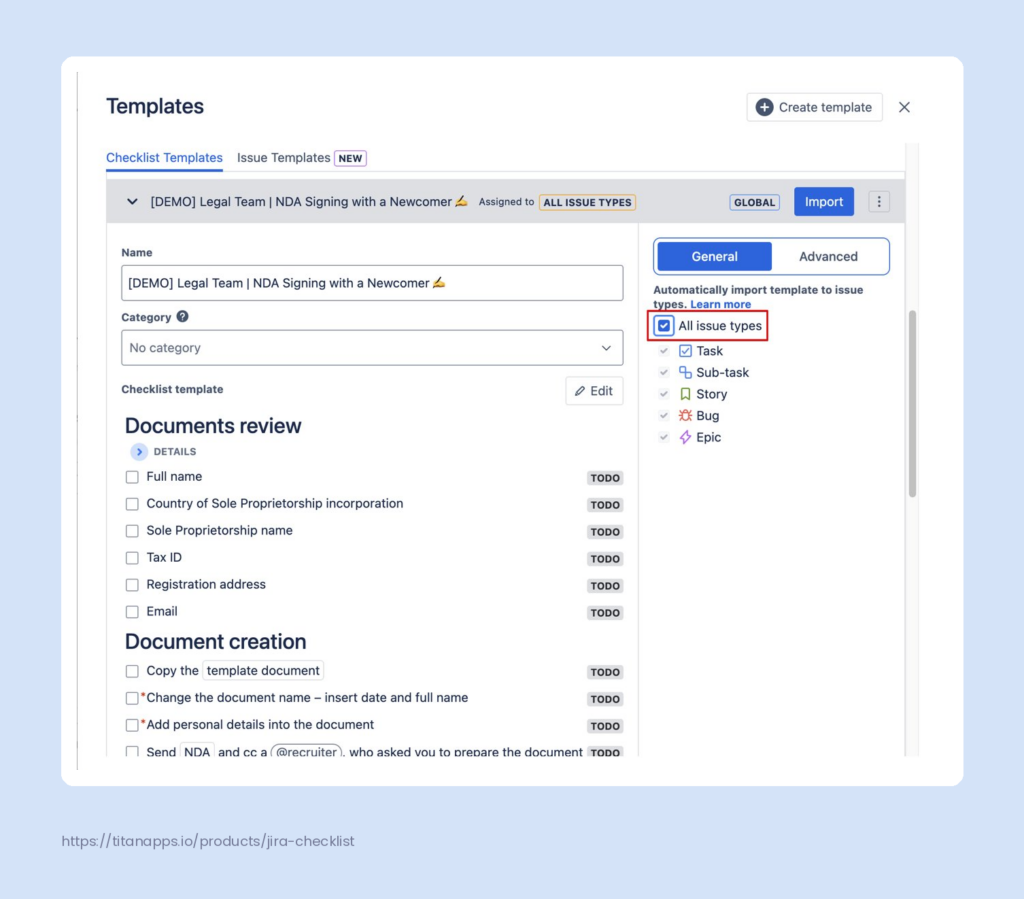Click the Create template button
1024x899 pixels.
point(814,107)
